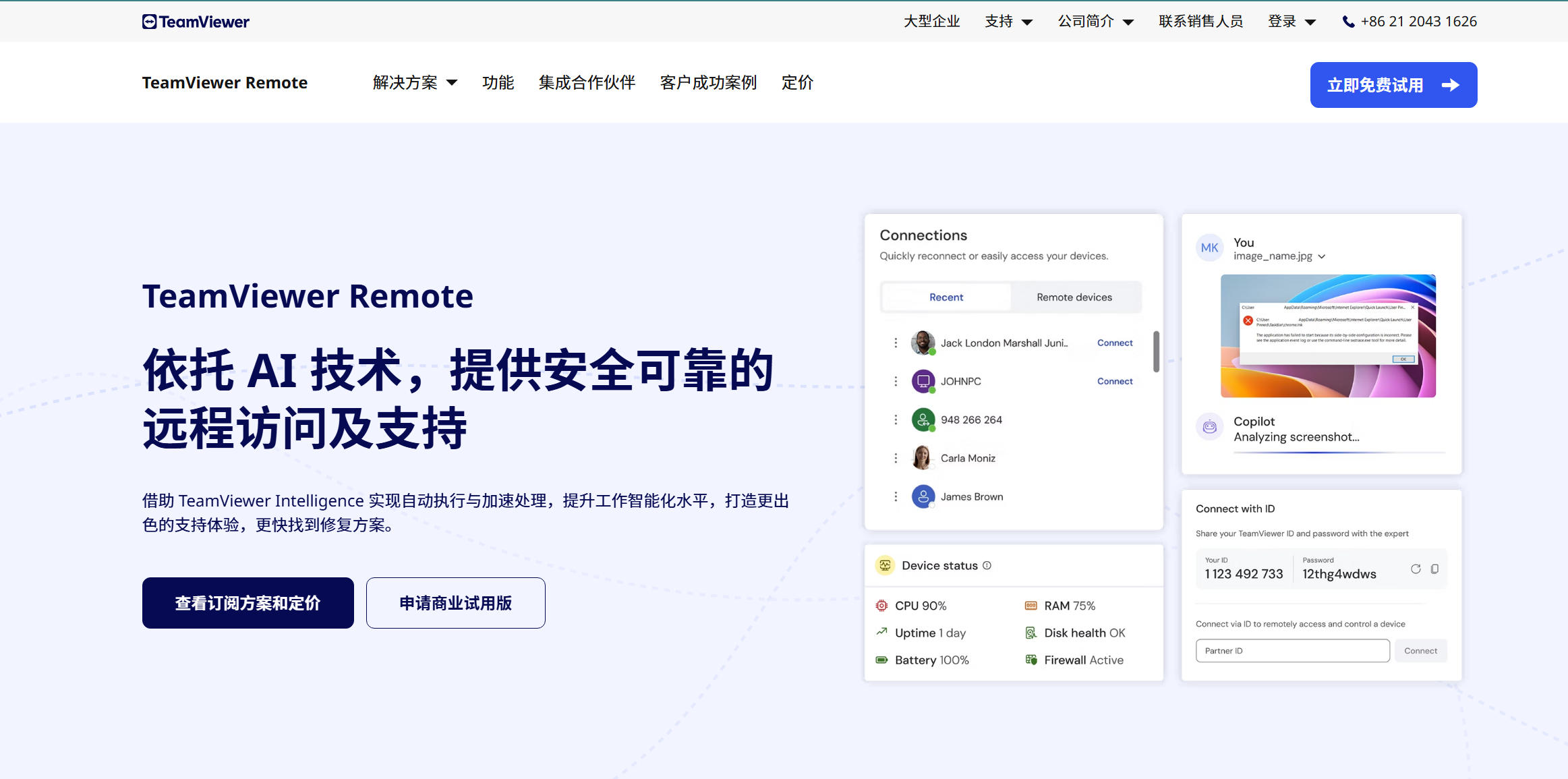
Task: Refresh the password with the circular arrow icon
Action: point(1416,569)
